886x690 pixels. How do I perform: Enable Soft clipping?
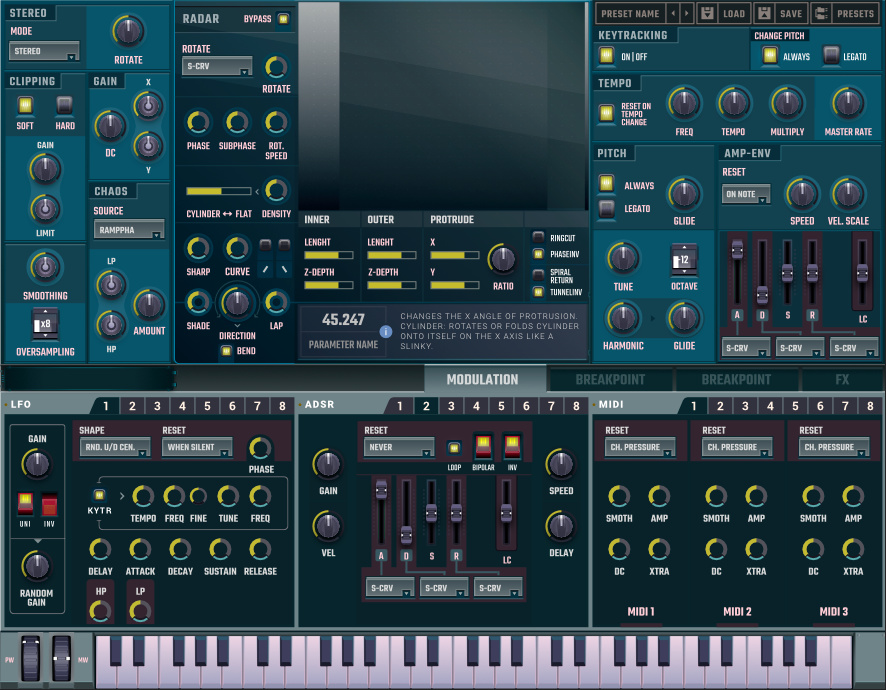[25, 105]
